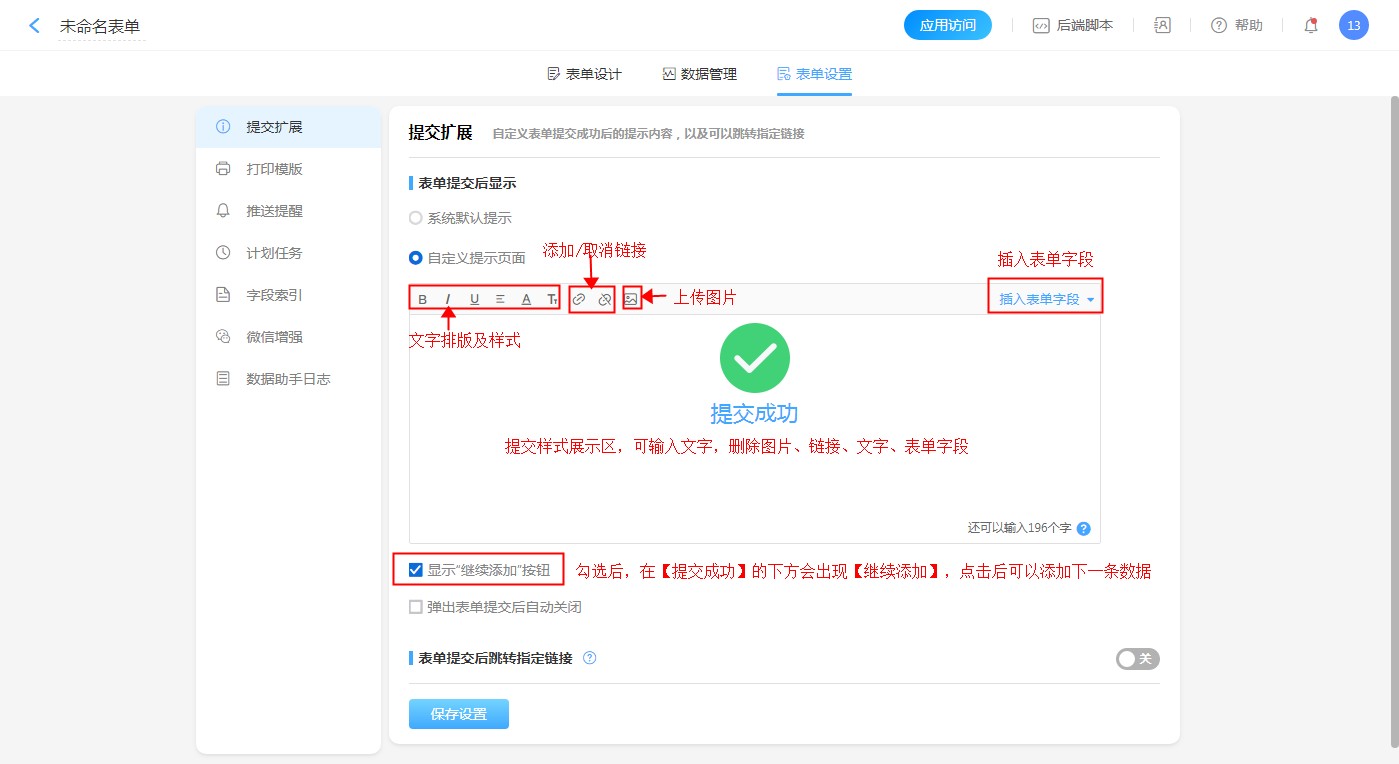Turn on the 表单提交后跳转指定链接 switch
This screenshot has height=764, width=1399.
click(x=1137, y=659)
